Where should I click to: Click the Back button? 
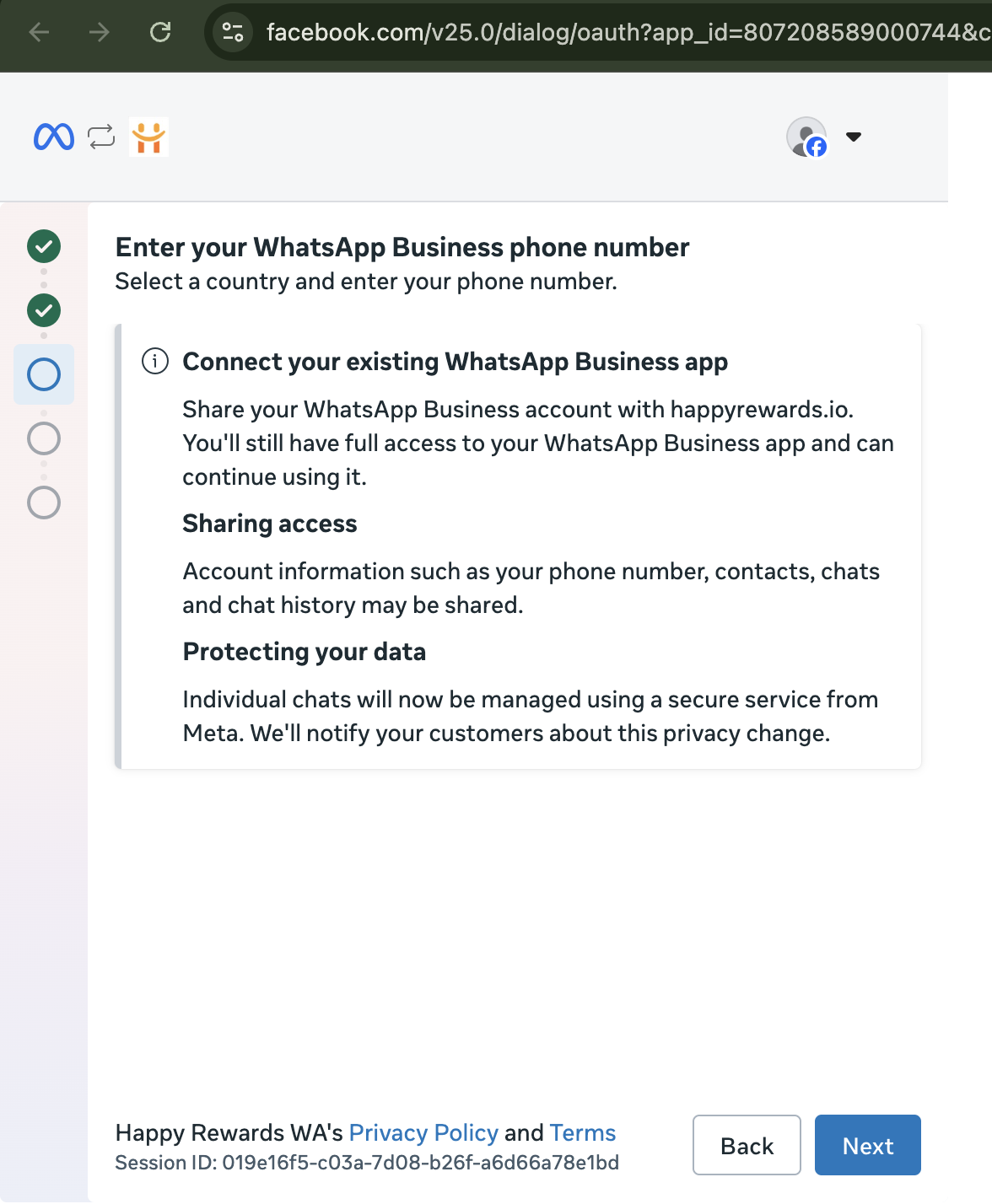point(747,1145)
